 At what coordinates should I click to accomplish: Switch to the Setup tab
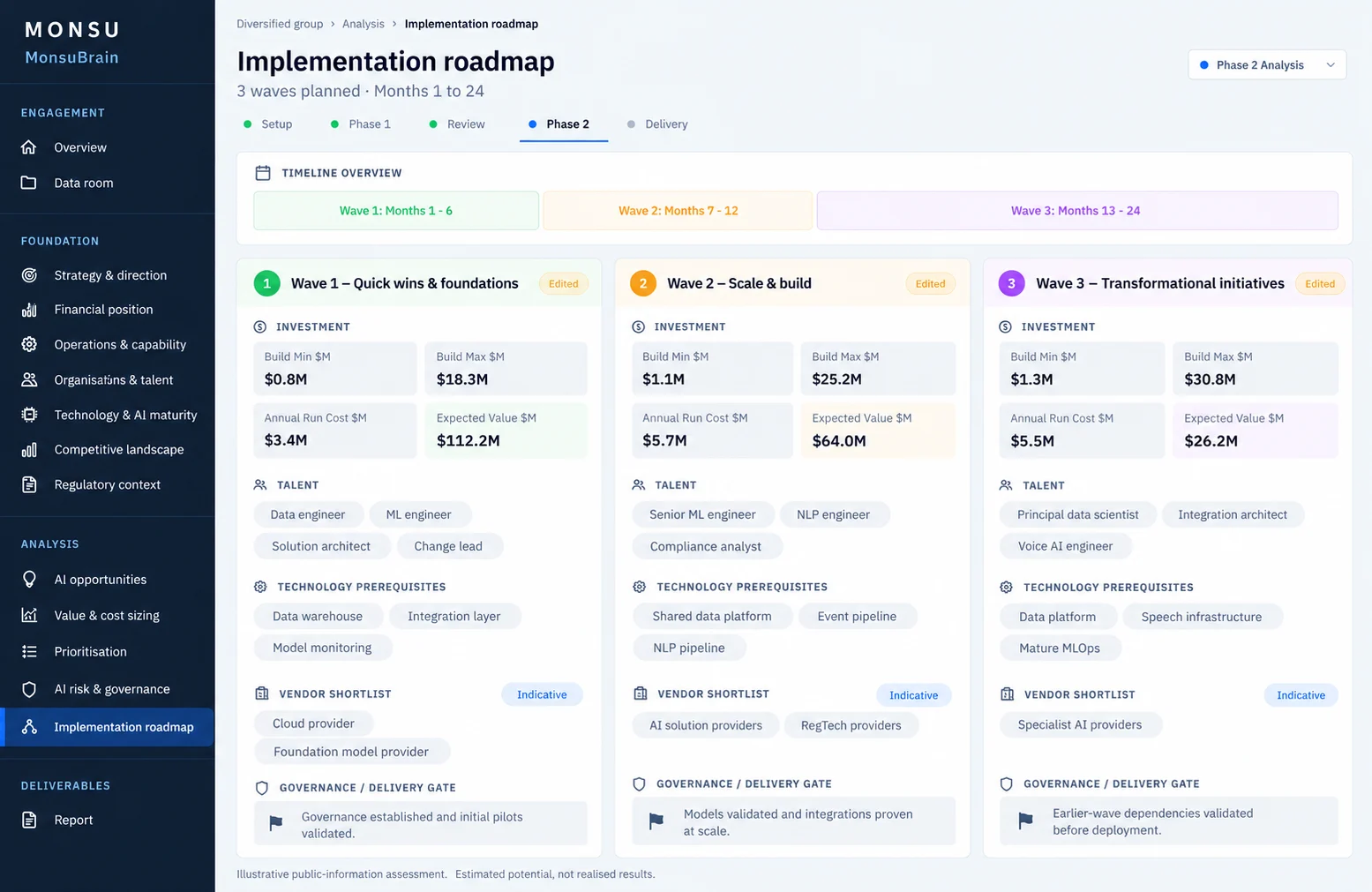pos(268,124)
